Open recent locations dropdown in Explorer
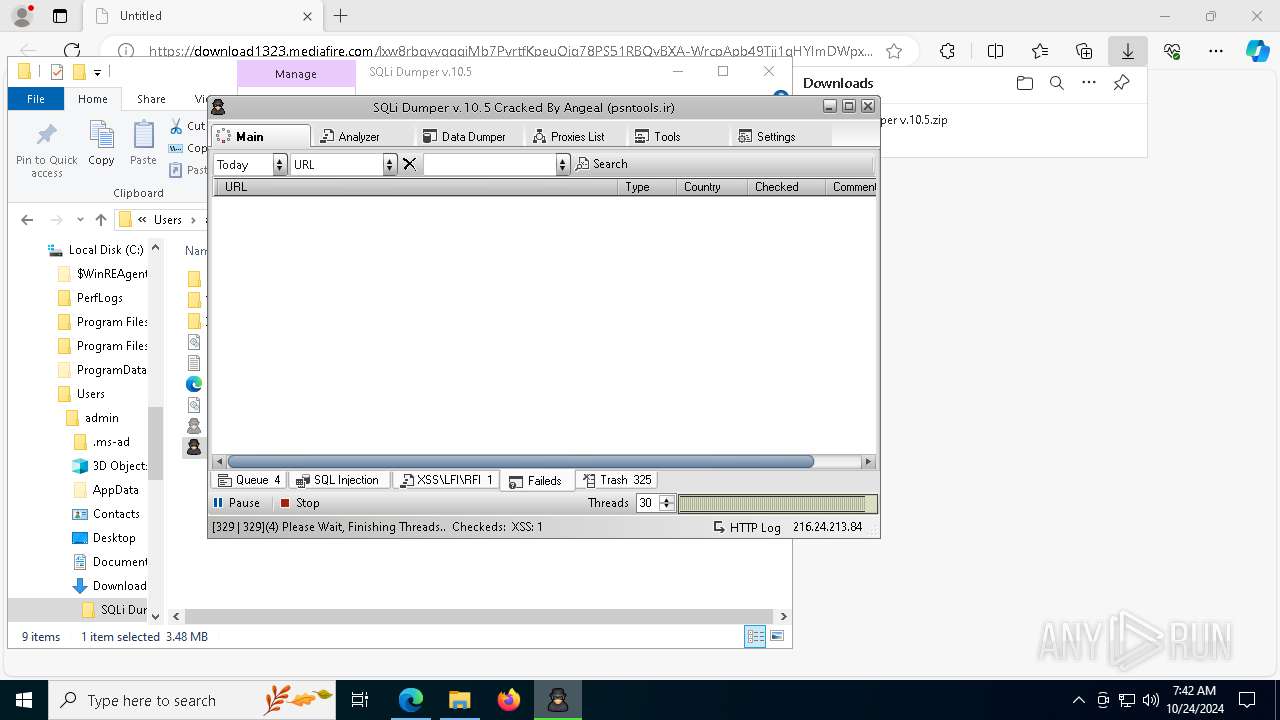Screen dimensions: 1280x720 coord(80,220)
